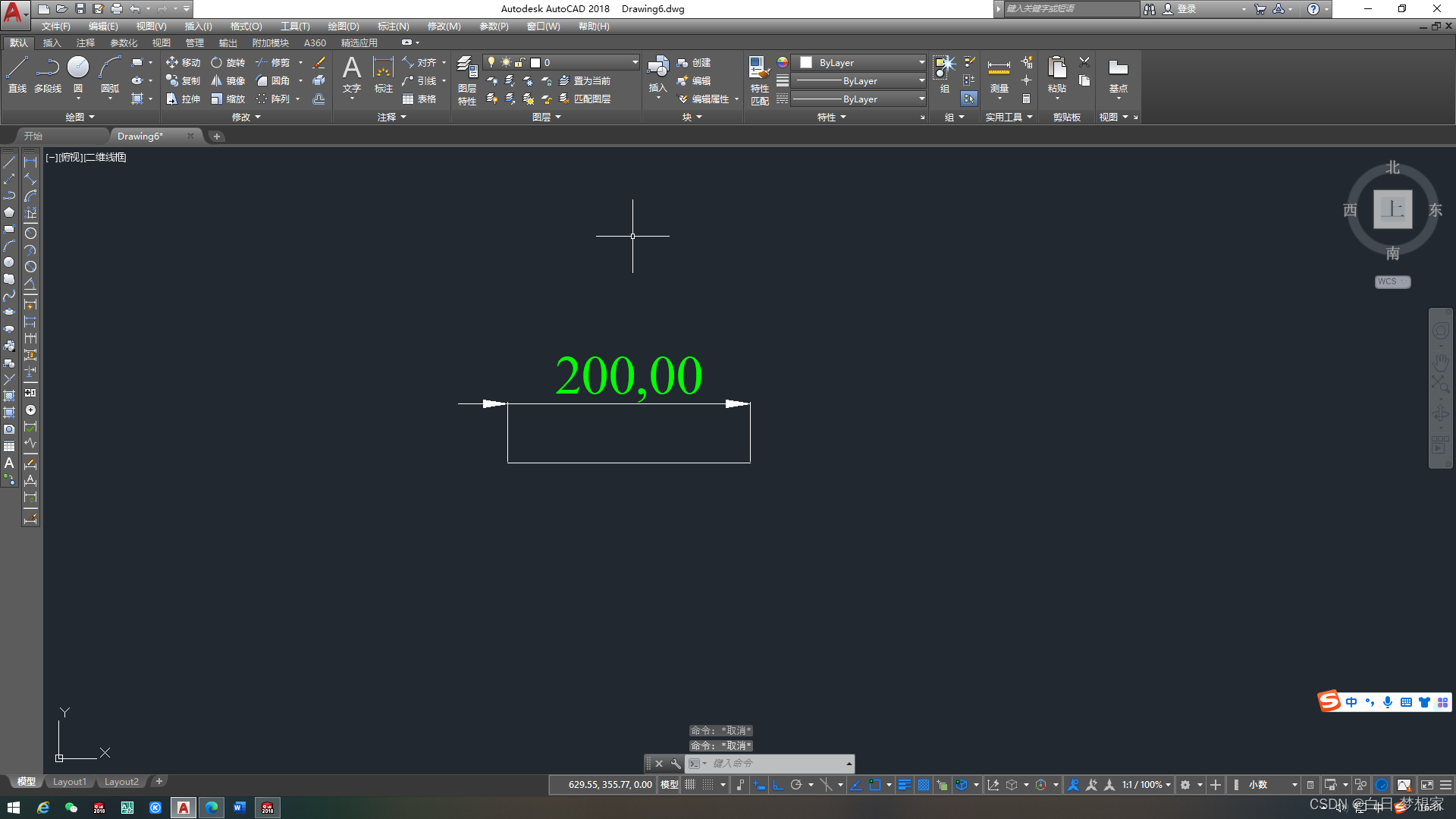Open the layer name dropdown list
This screenshot has width=1456, height=819.
coord(635,62)
